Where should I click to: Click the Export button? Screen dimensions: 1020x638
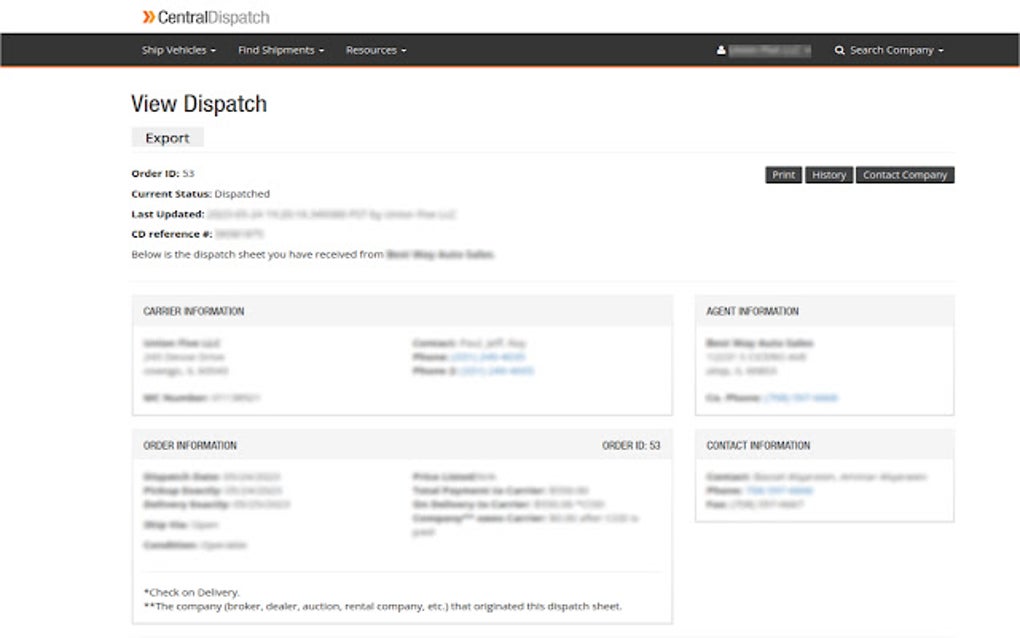[x=167, y=137]
